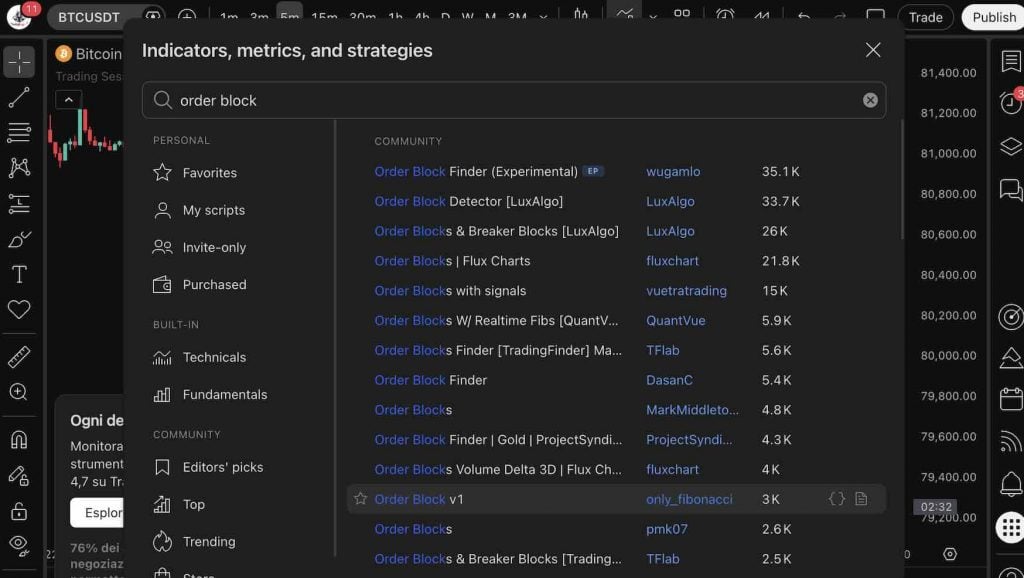
Task: Lock all drawing tools
Action: pyautogui.click(x=19, y=511)
